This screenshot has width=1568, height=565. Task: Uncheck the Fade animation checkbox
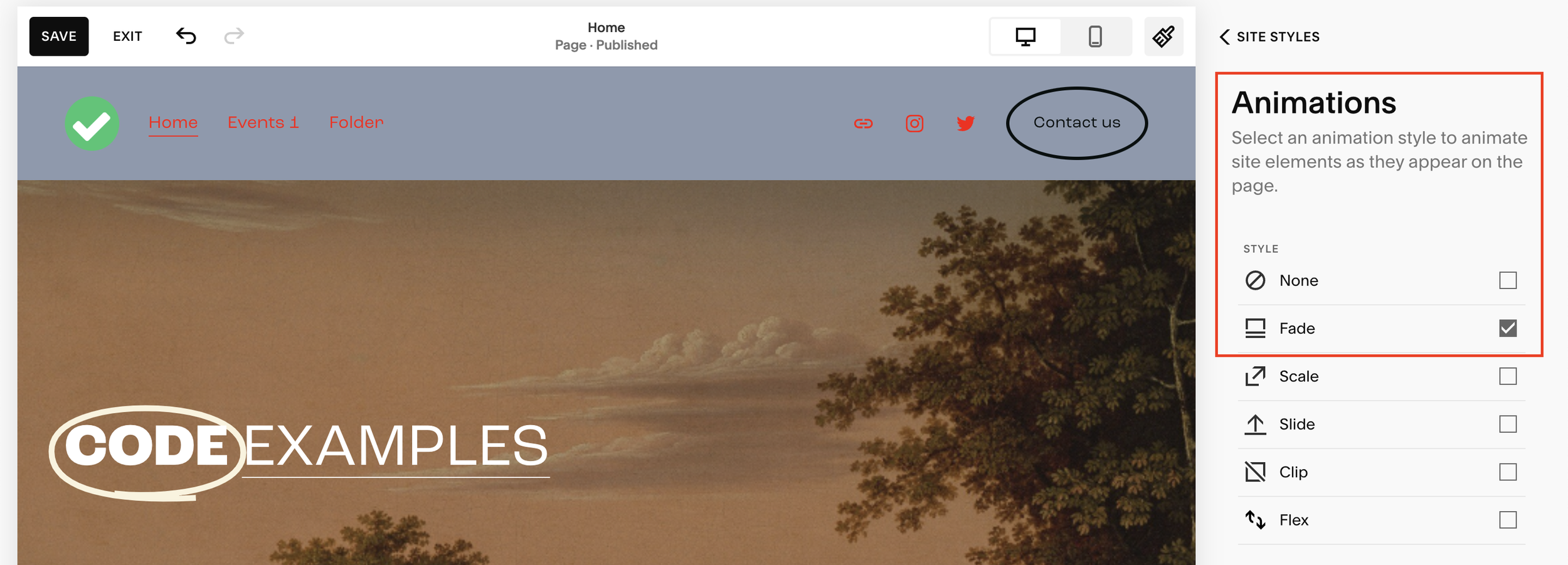(1508, 328)
